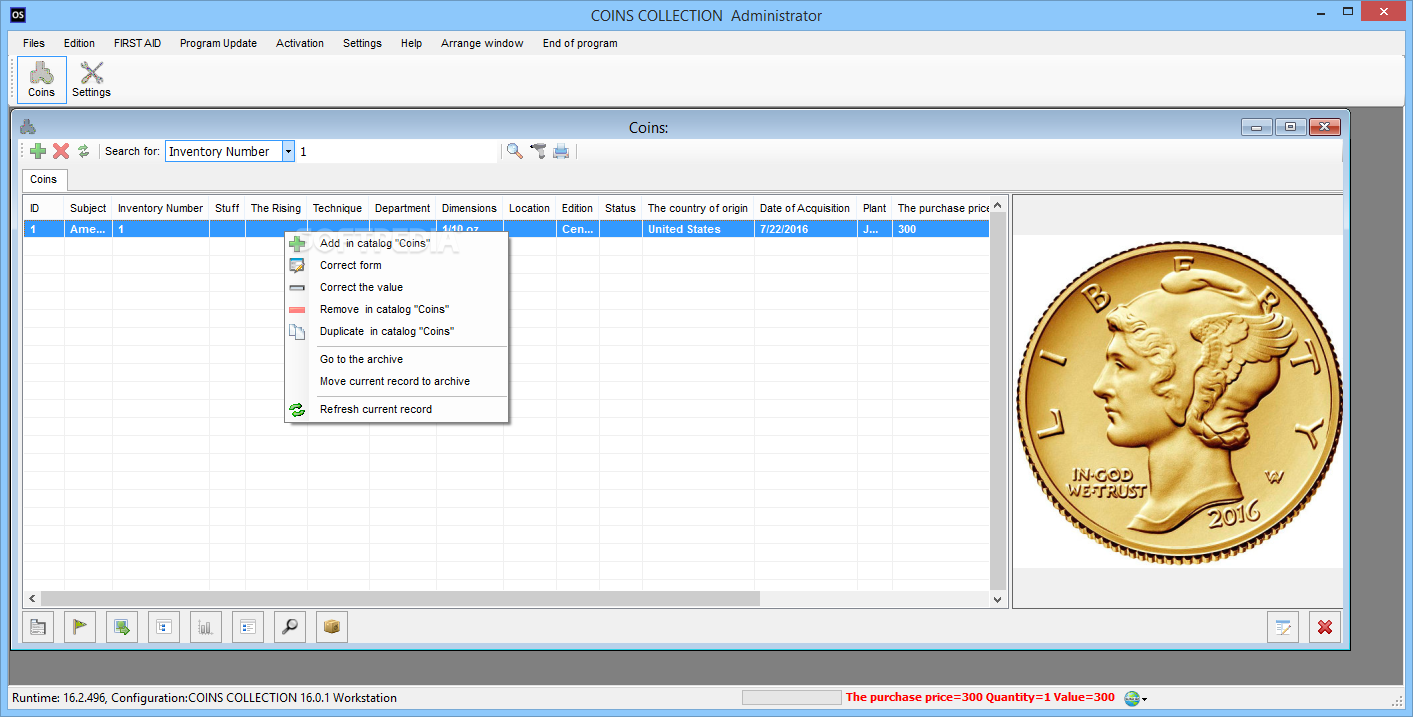
Task: Click the document list icon at bottom left
Action: (x=38, y=627)
